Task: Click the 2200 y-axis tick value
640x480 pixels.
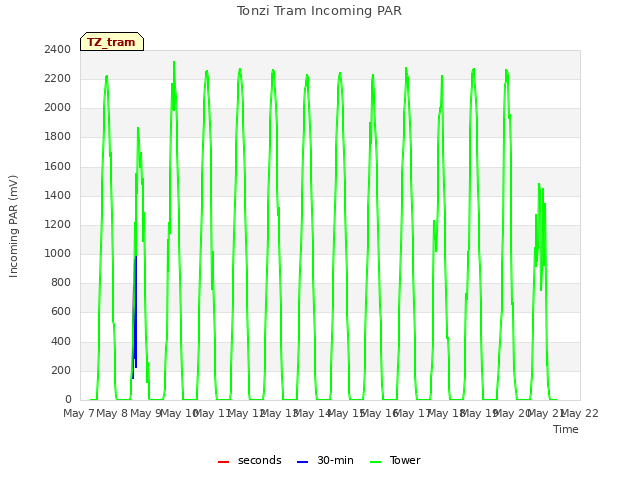Action: (58, 78)
